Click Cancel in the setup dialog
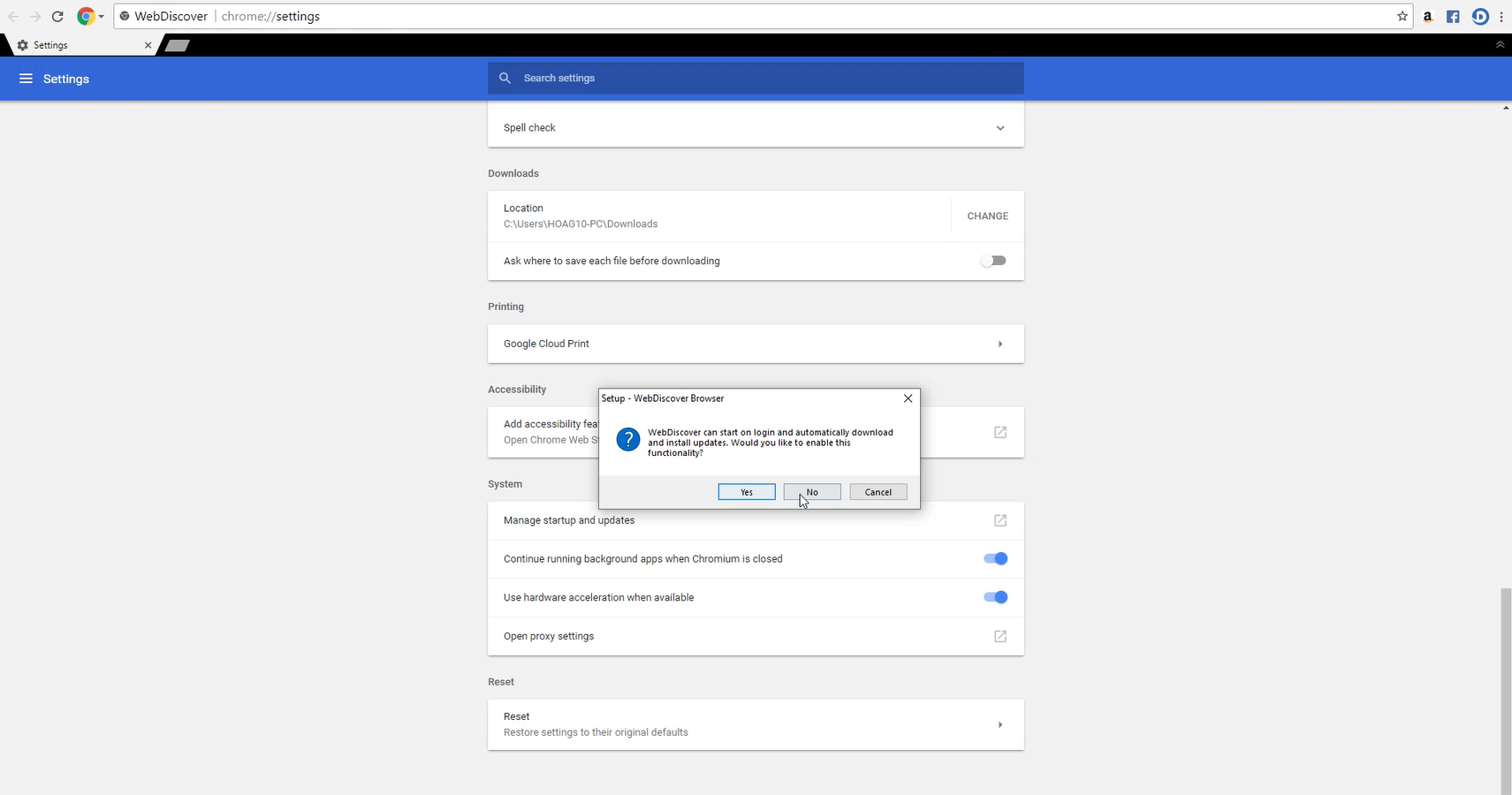The height and width of the screenshot is (795, 1512). (x=878, y=492)
